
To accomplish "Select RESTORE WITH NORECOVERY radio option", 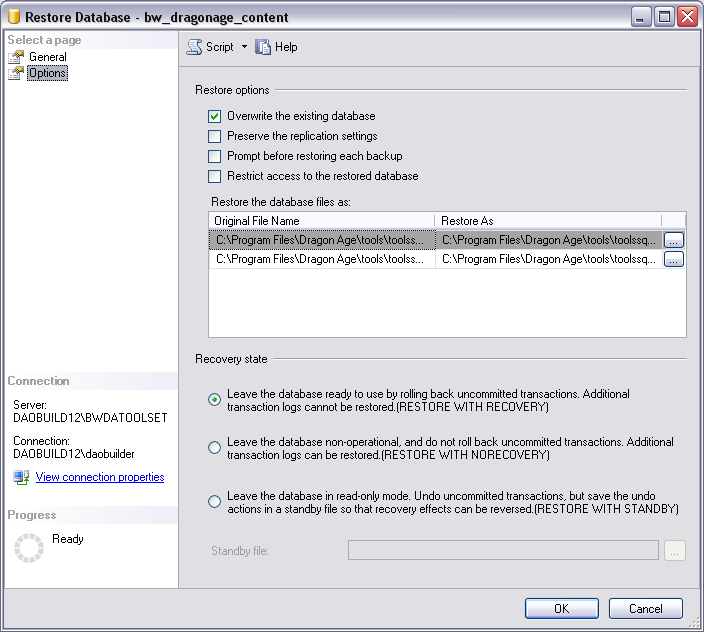I will pyautogui.click(x=214, y=448).
